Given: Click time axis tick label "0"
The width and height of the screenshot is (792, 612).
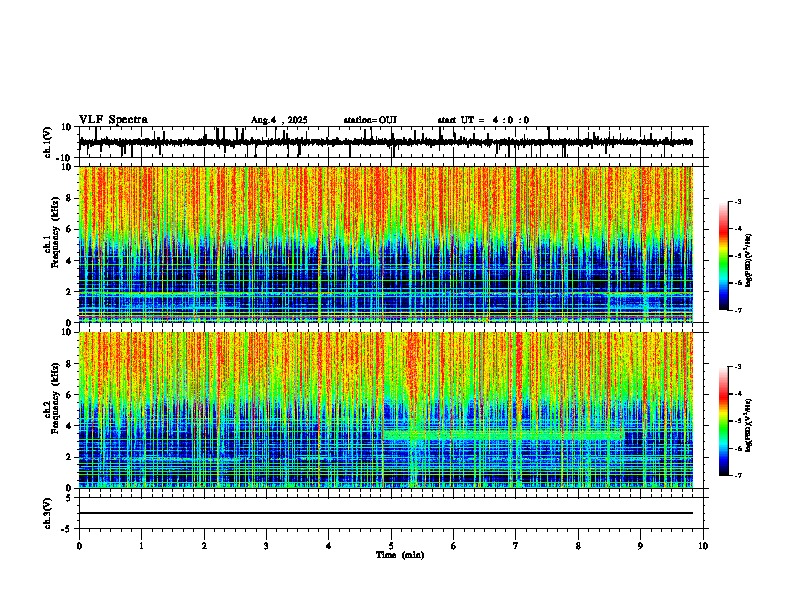Looking at the screenshot, I should [x=79, y=546].
